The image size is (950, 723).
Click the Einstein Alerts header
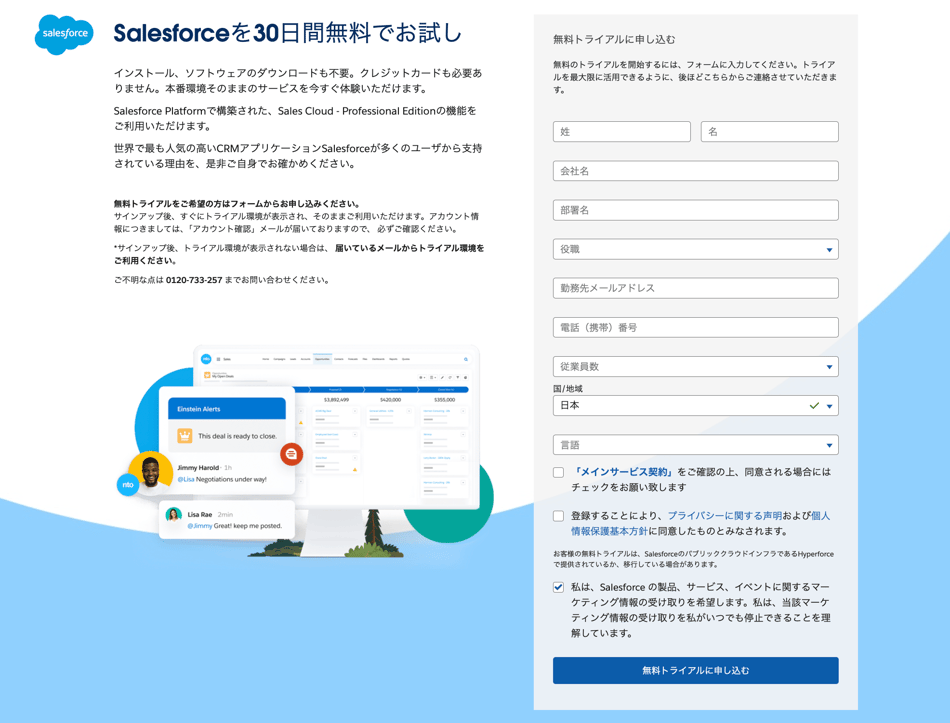(x=227, y=408)
